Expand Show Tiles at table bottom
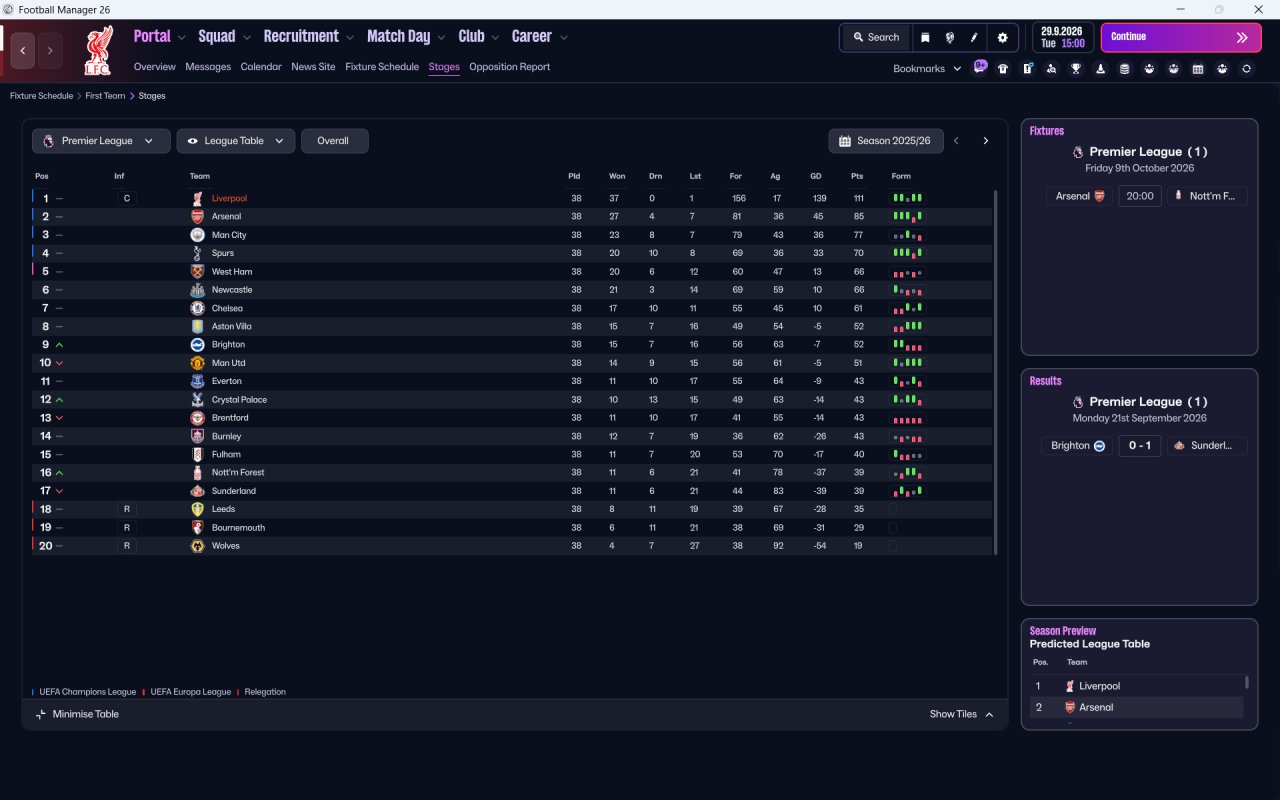The image size is (1280, 800). [x=962, y=714]
